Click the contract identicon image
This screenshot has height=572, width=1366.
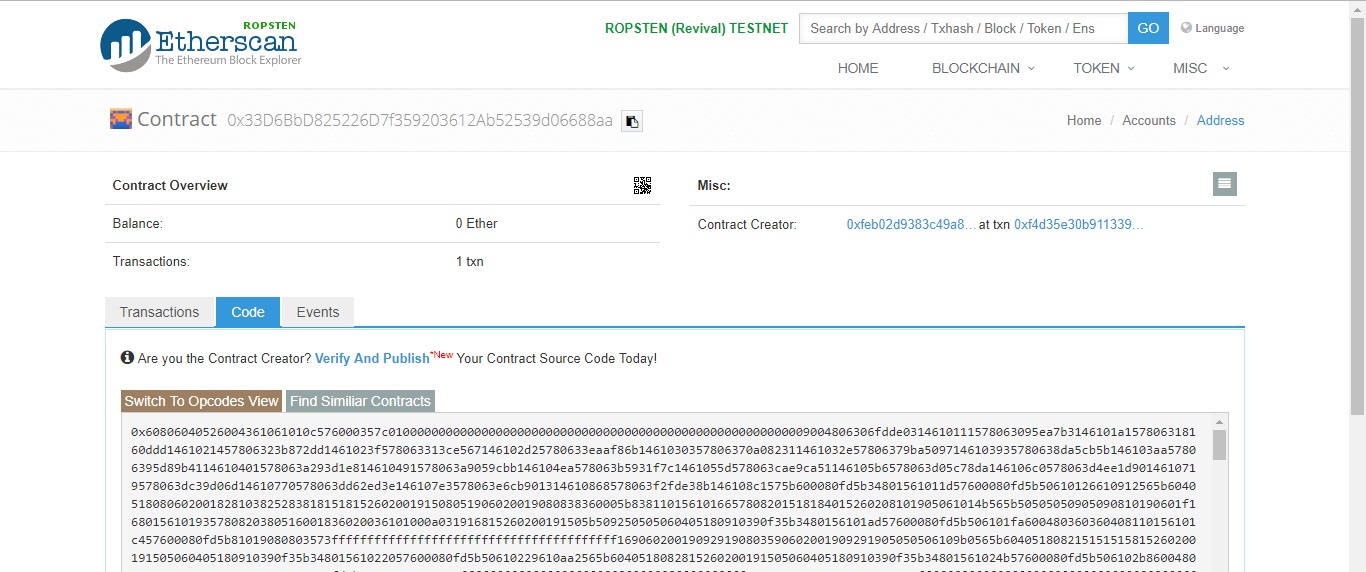pos(121,119)
